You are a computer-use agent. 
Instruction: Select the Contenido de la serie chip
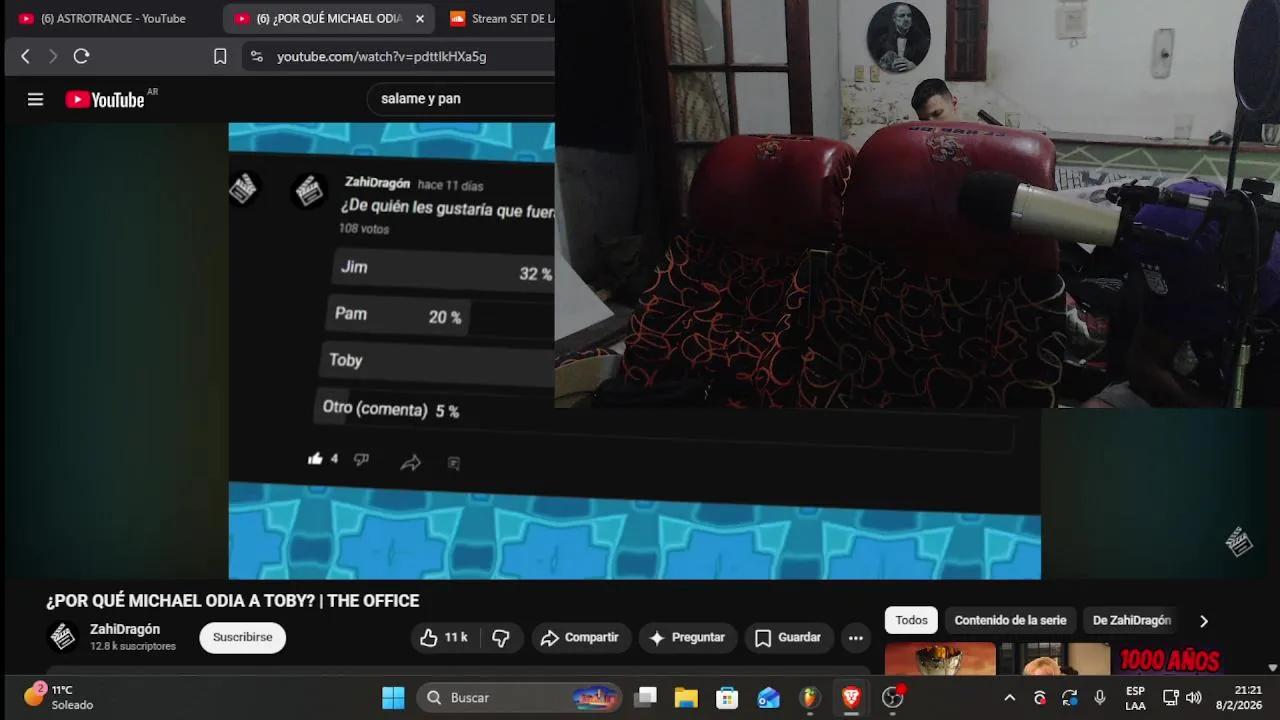(x=1010, y=620)
